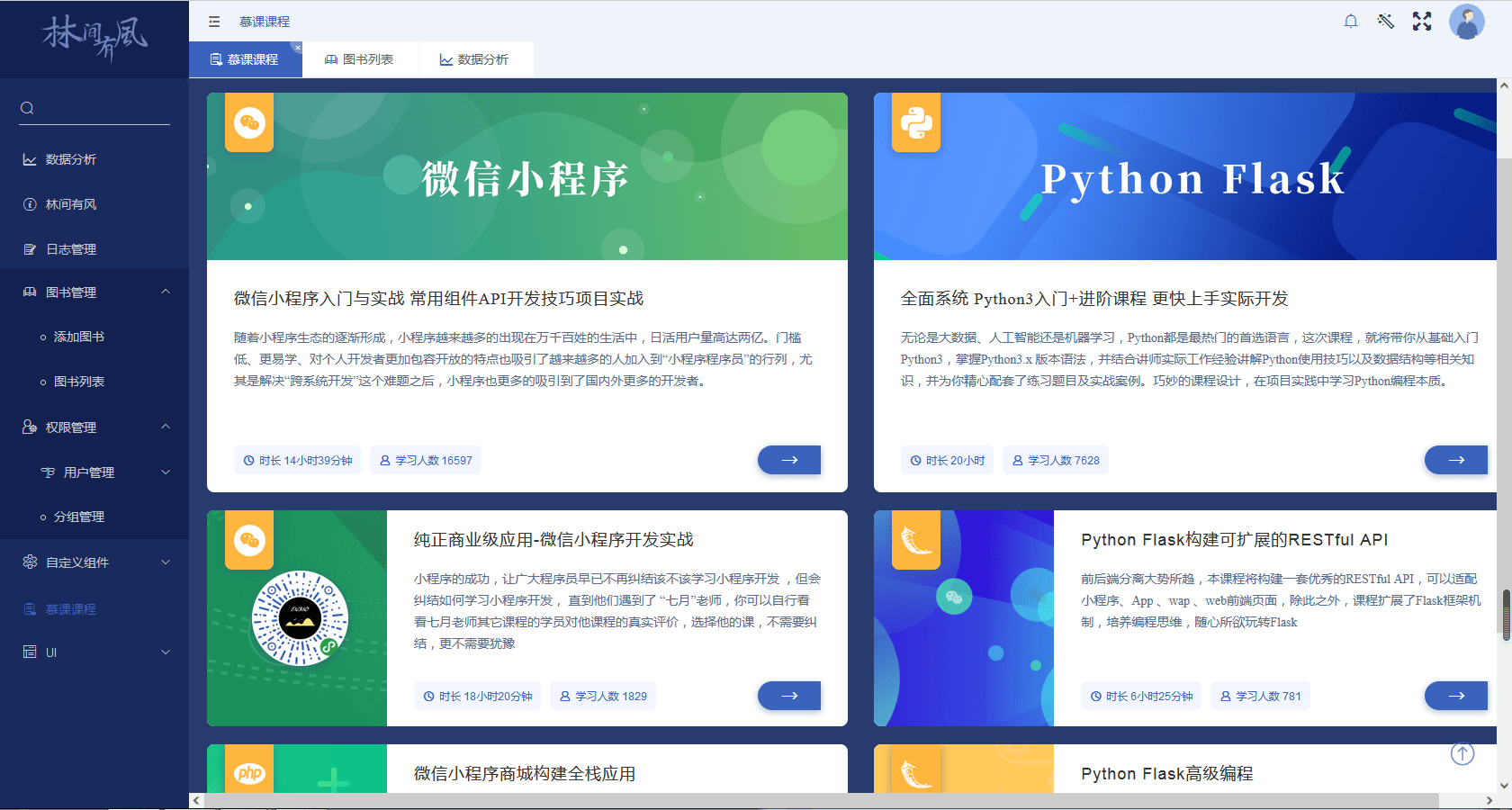The height and width of the screenshot is (810, 1512).
Task: Open the 微信小程序入门与实战 course arrow button
Action: coord(789,460)
